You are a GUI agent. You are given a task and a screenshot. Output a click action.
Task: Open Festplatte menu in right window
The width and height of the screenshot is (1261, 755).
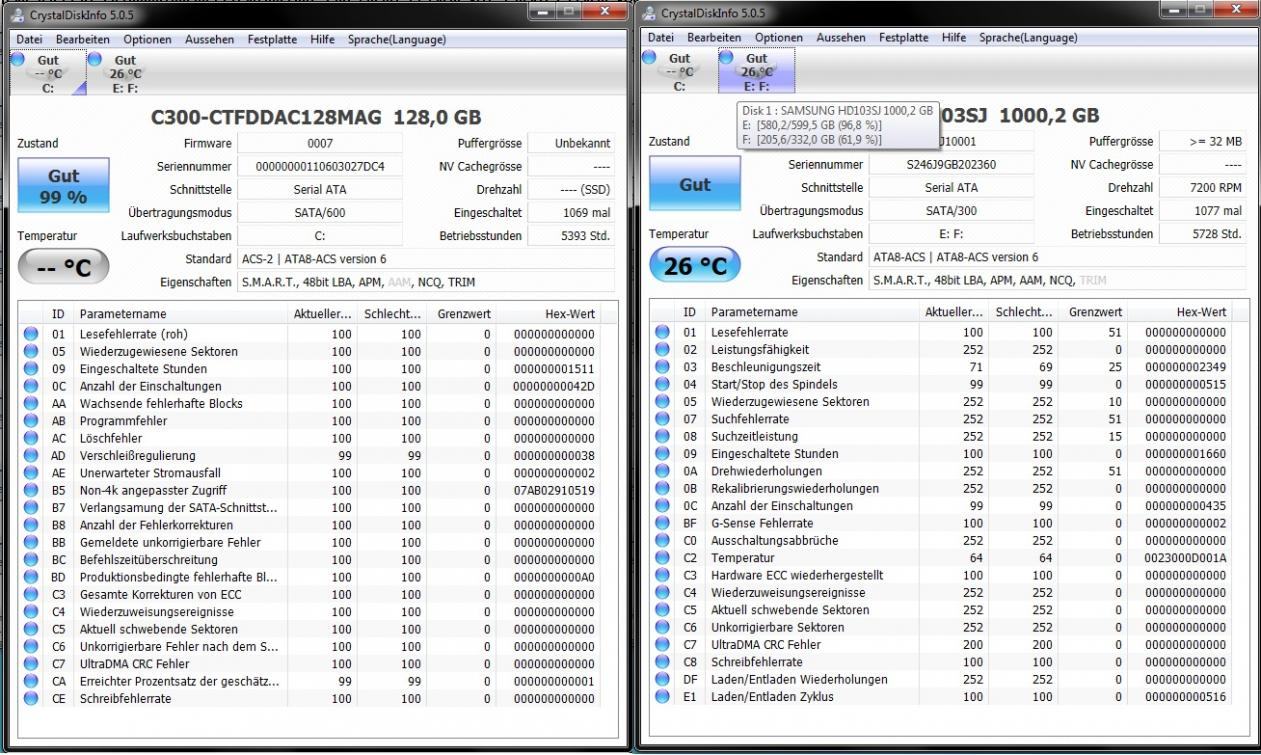click(904, 38)
